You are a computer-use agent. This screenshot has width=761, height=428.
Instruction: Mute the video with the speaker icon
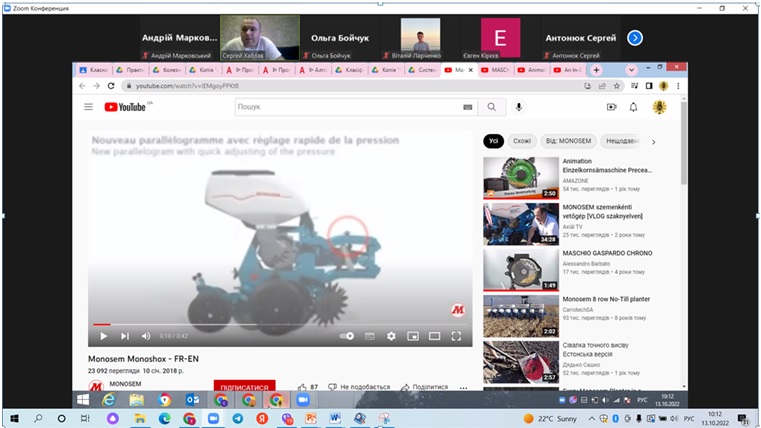146,336
